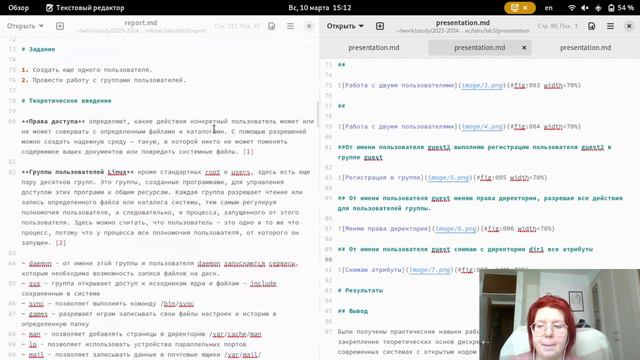Click the battery 54 % indicator
The width and height of the screenshot is (640, 360).
[x=621, y=8]
